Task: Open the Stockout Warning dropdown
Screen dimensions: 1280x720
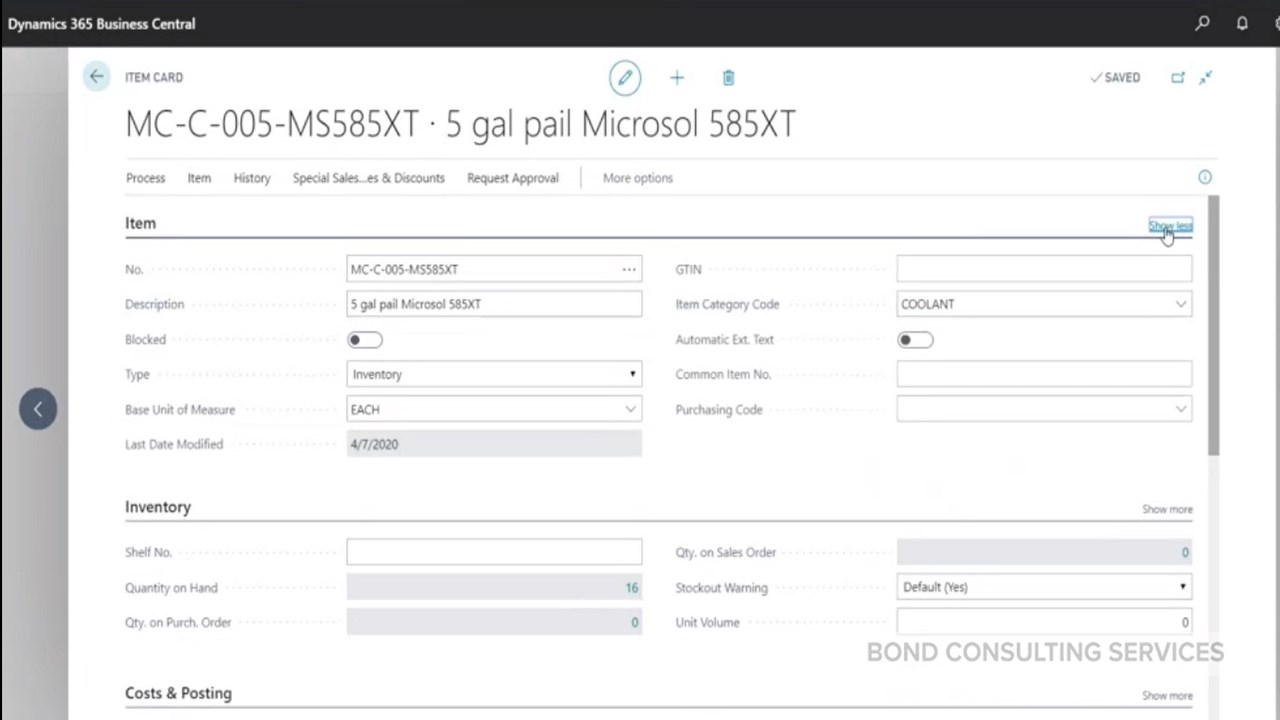Action: click(x=1044, y=587)
